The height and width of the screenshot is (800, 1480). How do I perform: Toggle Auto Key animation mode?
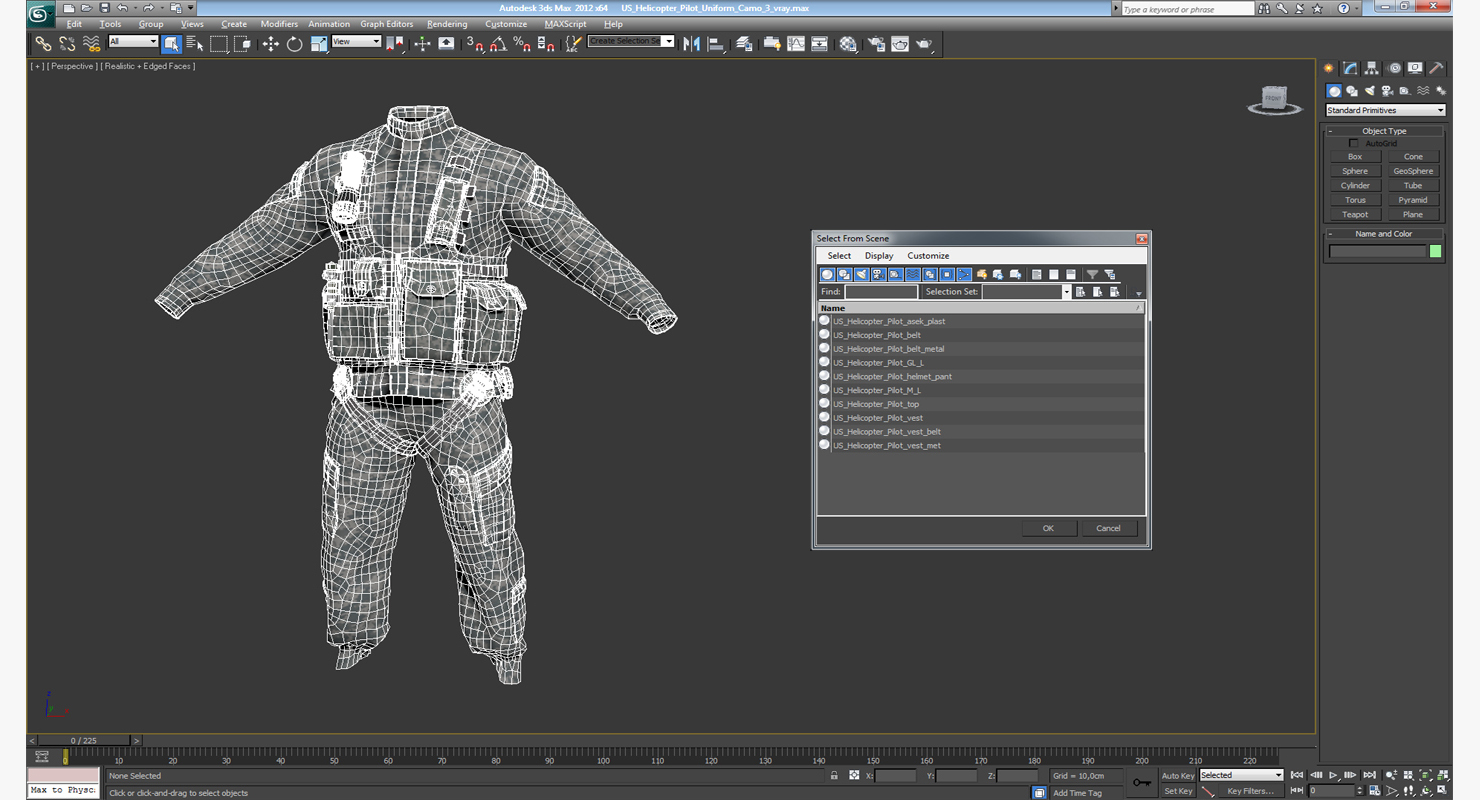click(x=1177, y=775)
